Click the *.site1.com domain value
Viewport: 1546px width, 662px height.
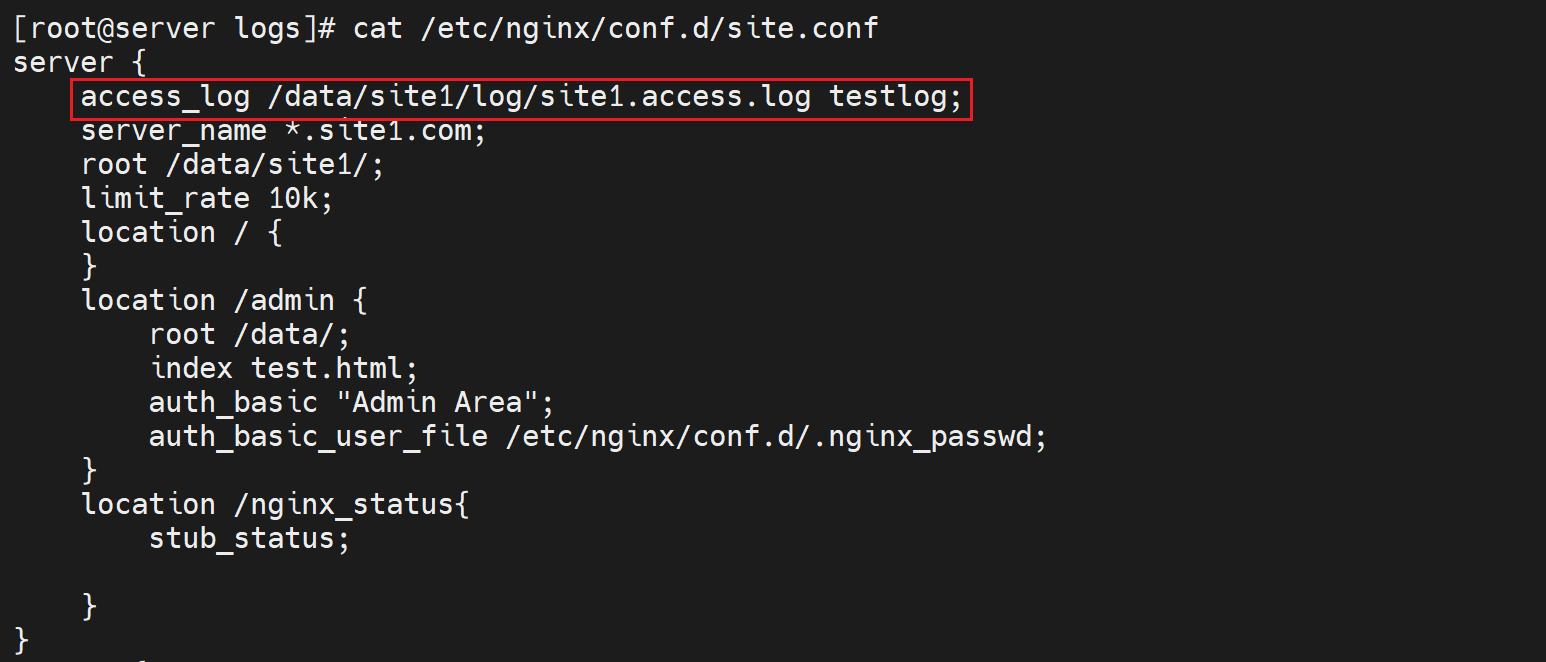386,131
